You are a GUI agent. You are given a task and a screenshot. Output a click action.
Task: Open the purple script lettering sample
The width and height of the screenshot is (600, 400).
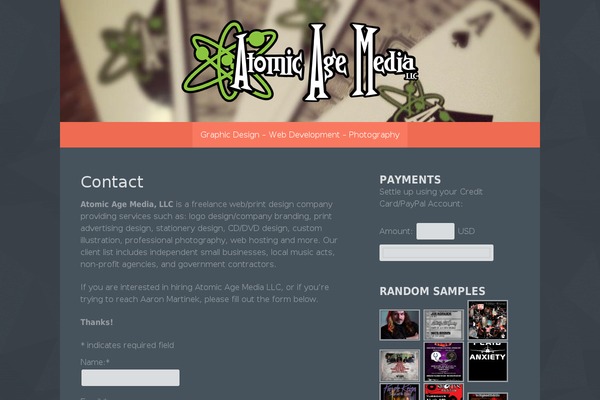pos(399,392)
